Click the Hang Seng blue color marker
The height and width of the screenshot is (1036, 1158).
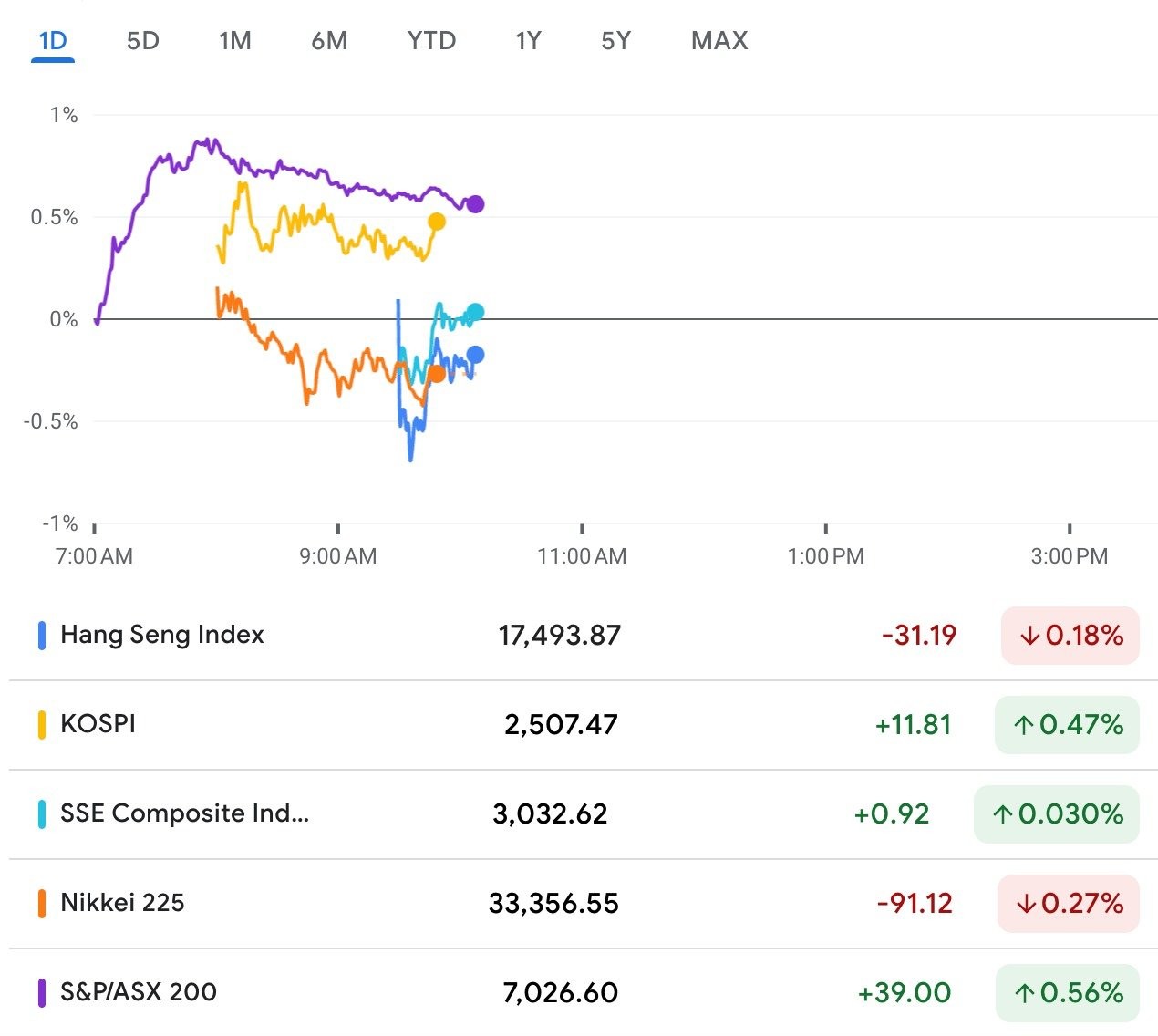click(42, 636)
